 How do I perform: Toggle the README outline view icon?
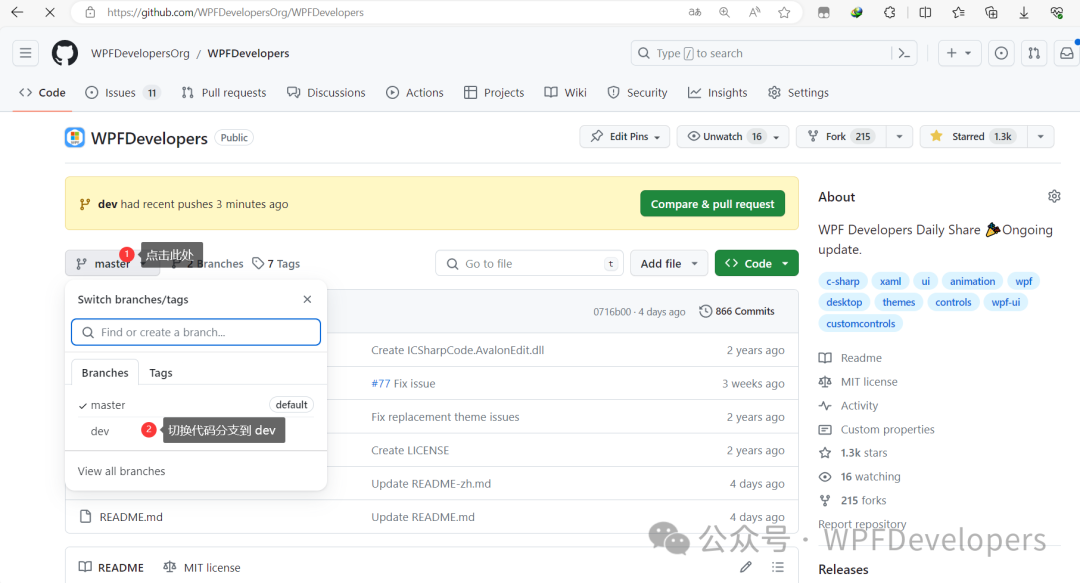778,566
